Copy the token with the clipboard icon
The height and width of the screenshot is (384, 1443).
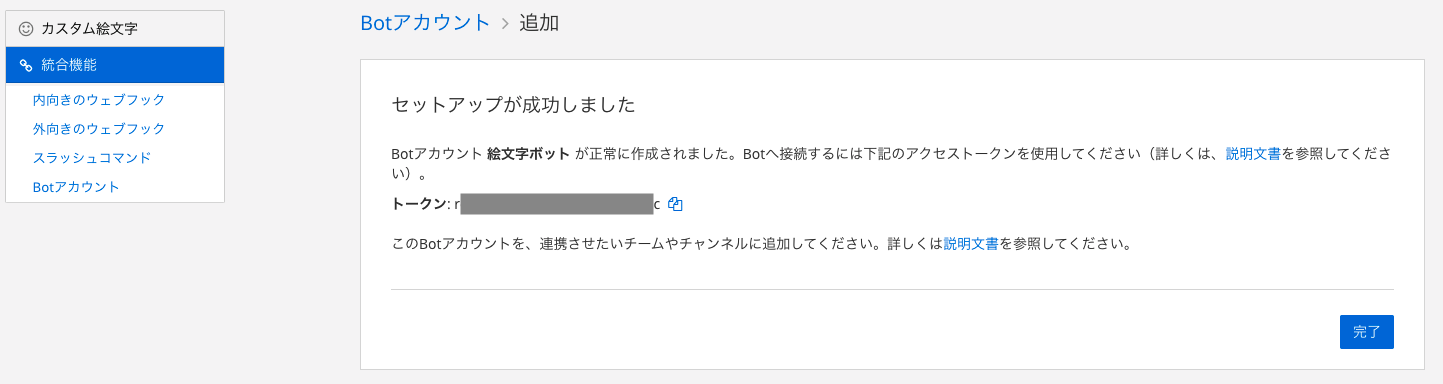[x=675, y=204]
